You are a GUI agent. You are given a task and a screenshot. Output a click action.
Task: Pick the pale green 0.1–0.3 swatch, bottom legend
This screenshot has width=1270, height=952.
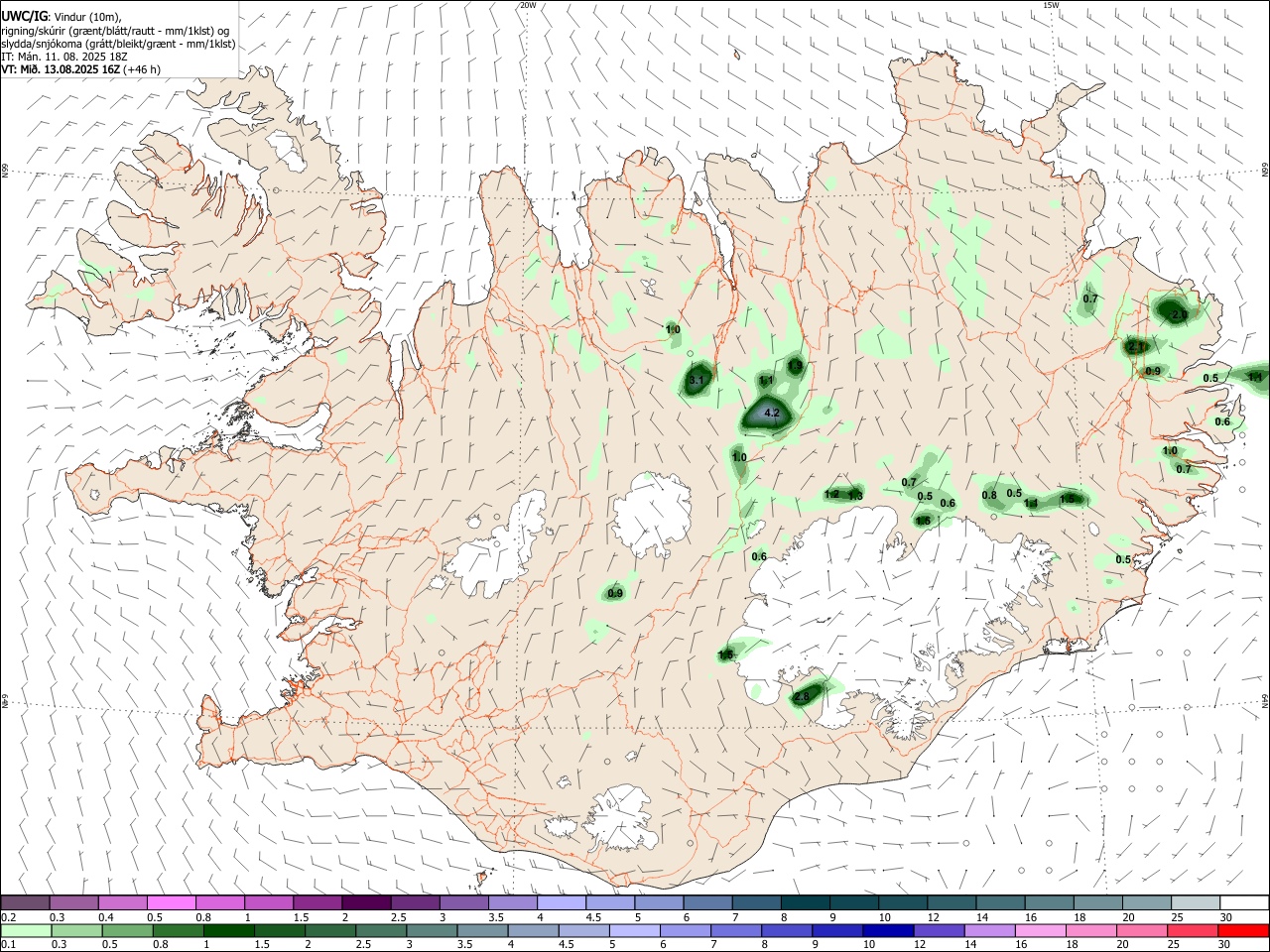pyautogui.click(x=25, y=930)
